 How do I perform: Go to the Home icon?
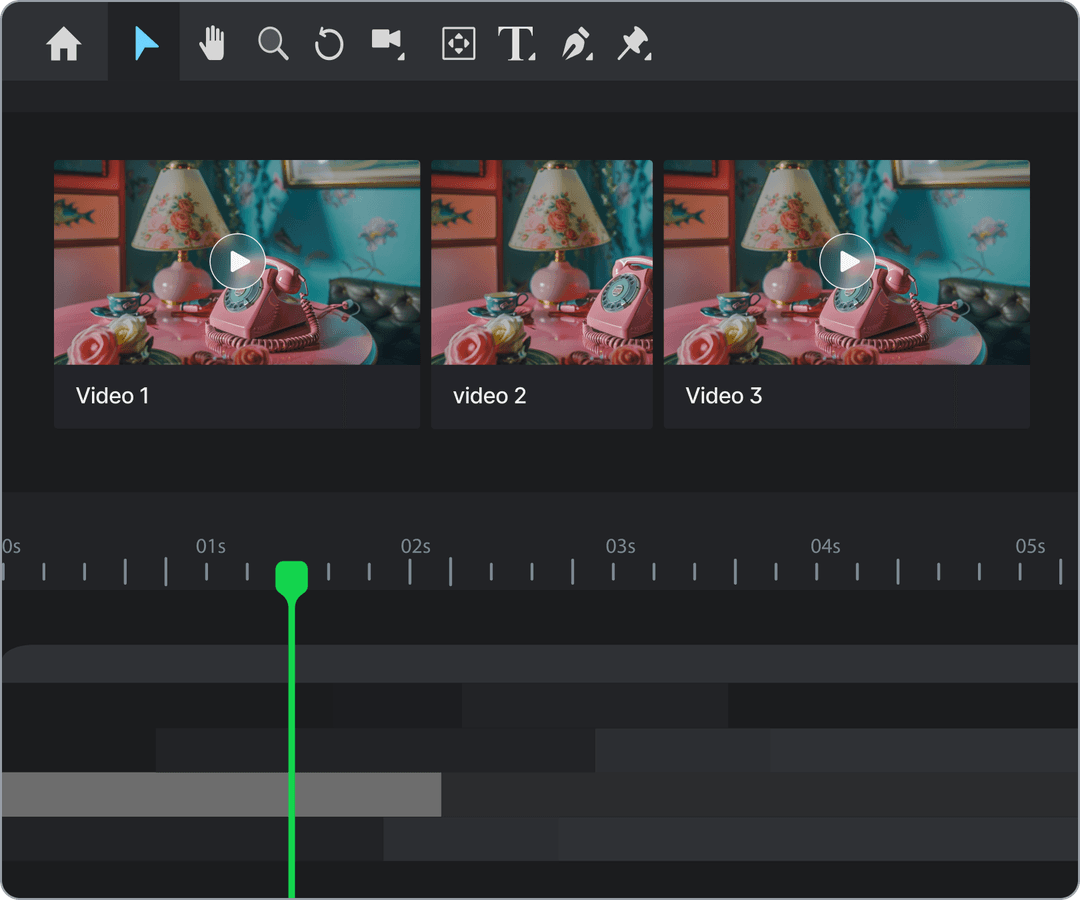(63, 43)
